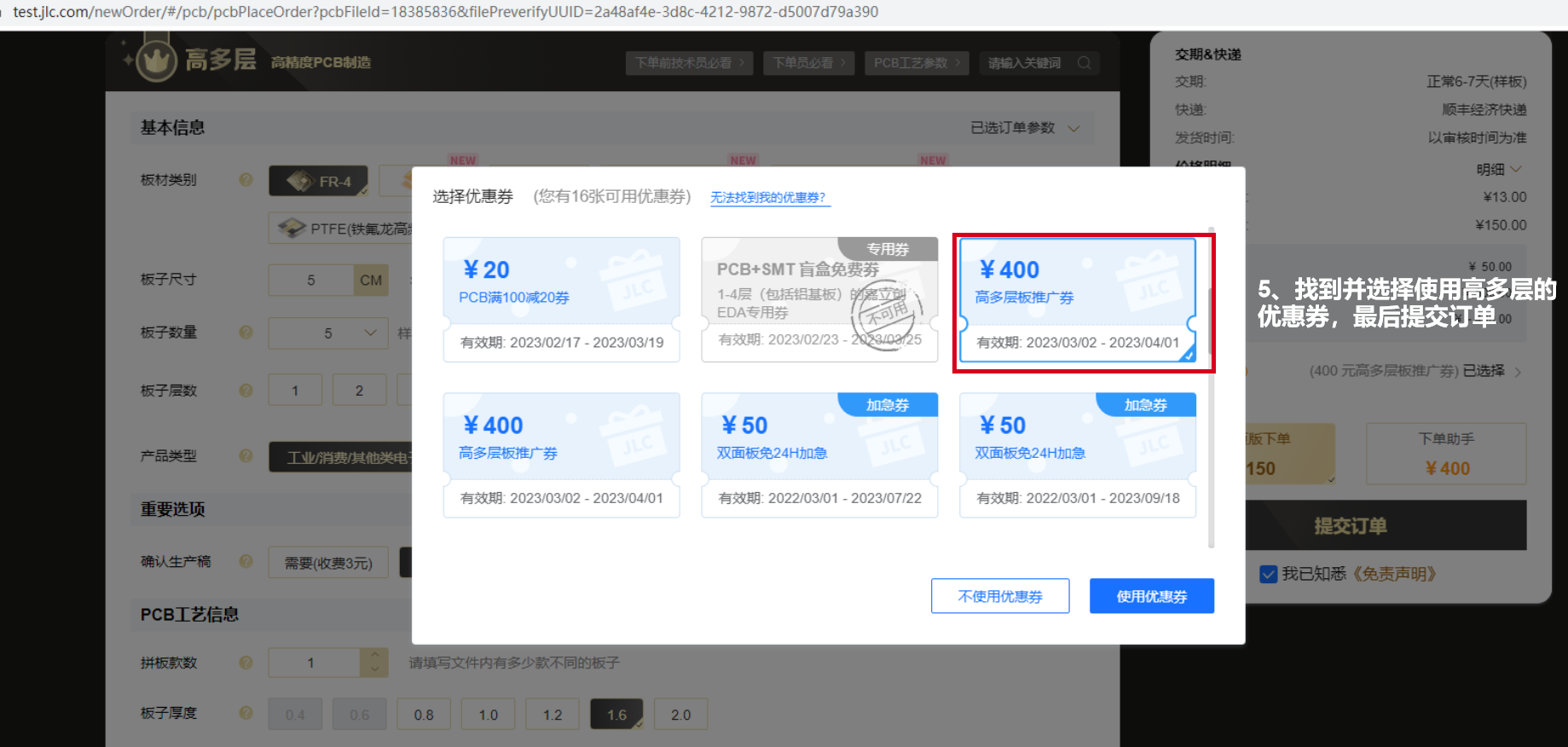Open 下单前技术员必看 header link

pyautogui.click(x=689, y=63)
